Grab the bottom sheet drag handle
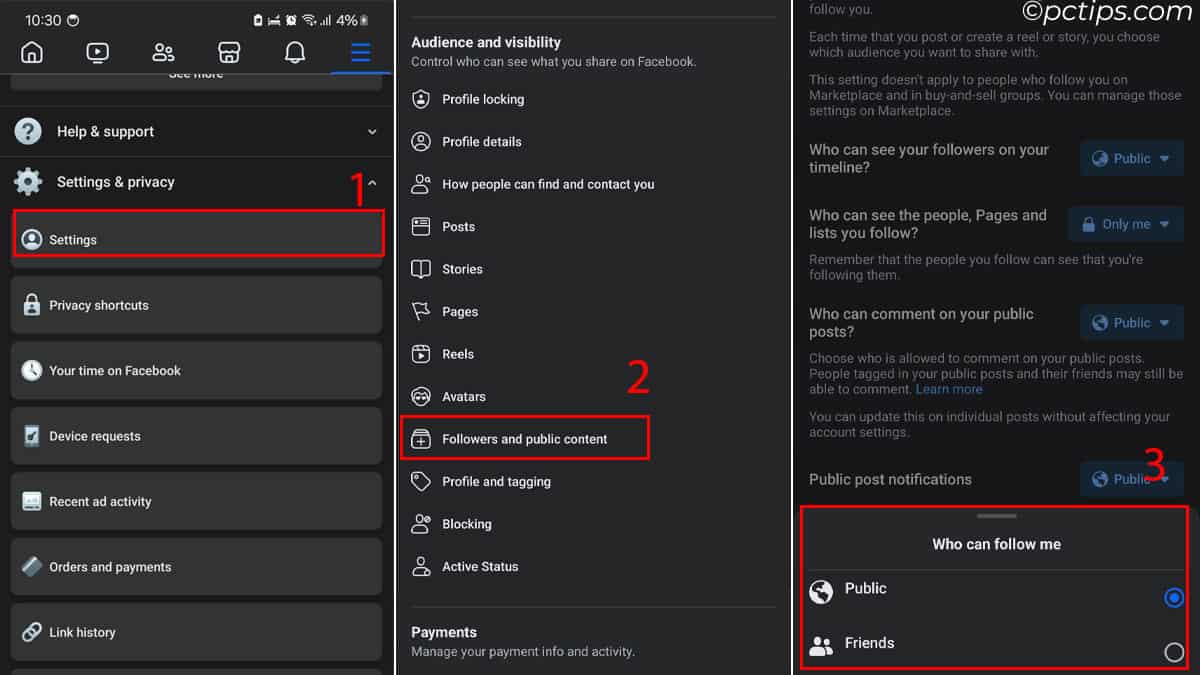Image resolution: width=1200 pixels, height=675 pixels. (x=997, y=516)
